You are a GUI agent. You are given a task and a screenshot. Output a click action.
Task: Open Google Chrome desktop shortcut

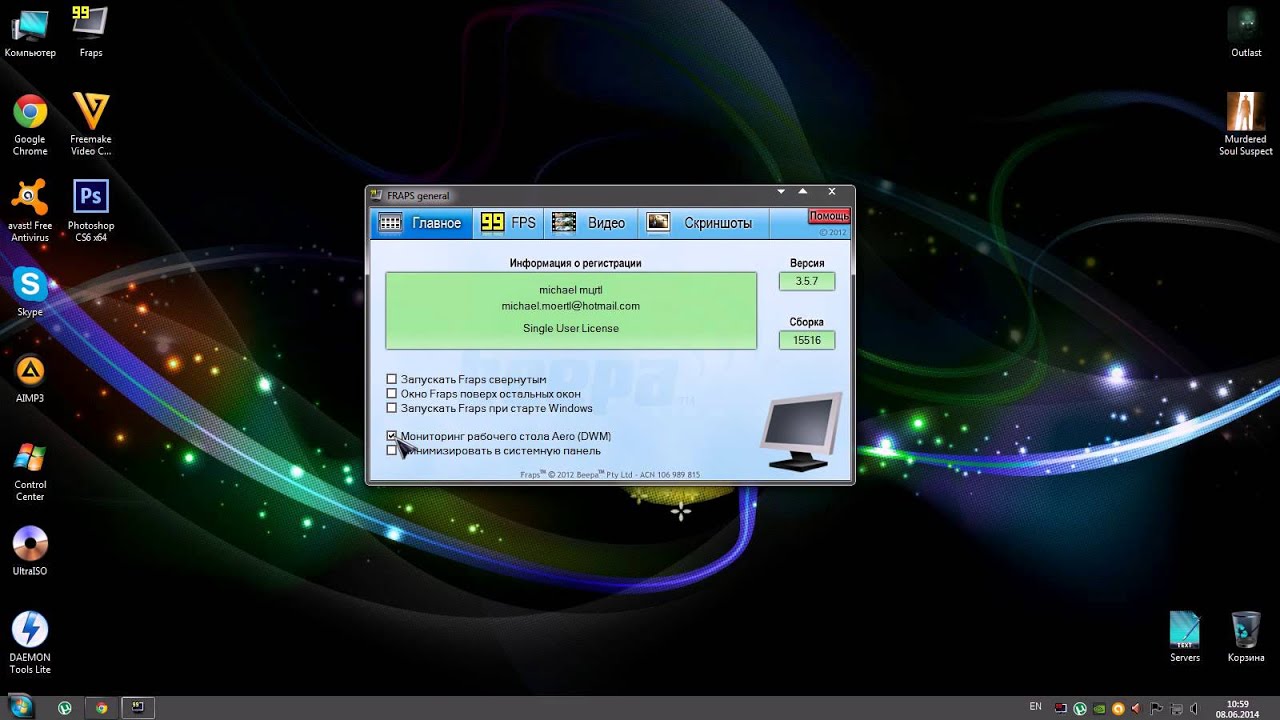[x=30, y=124]
